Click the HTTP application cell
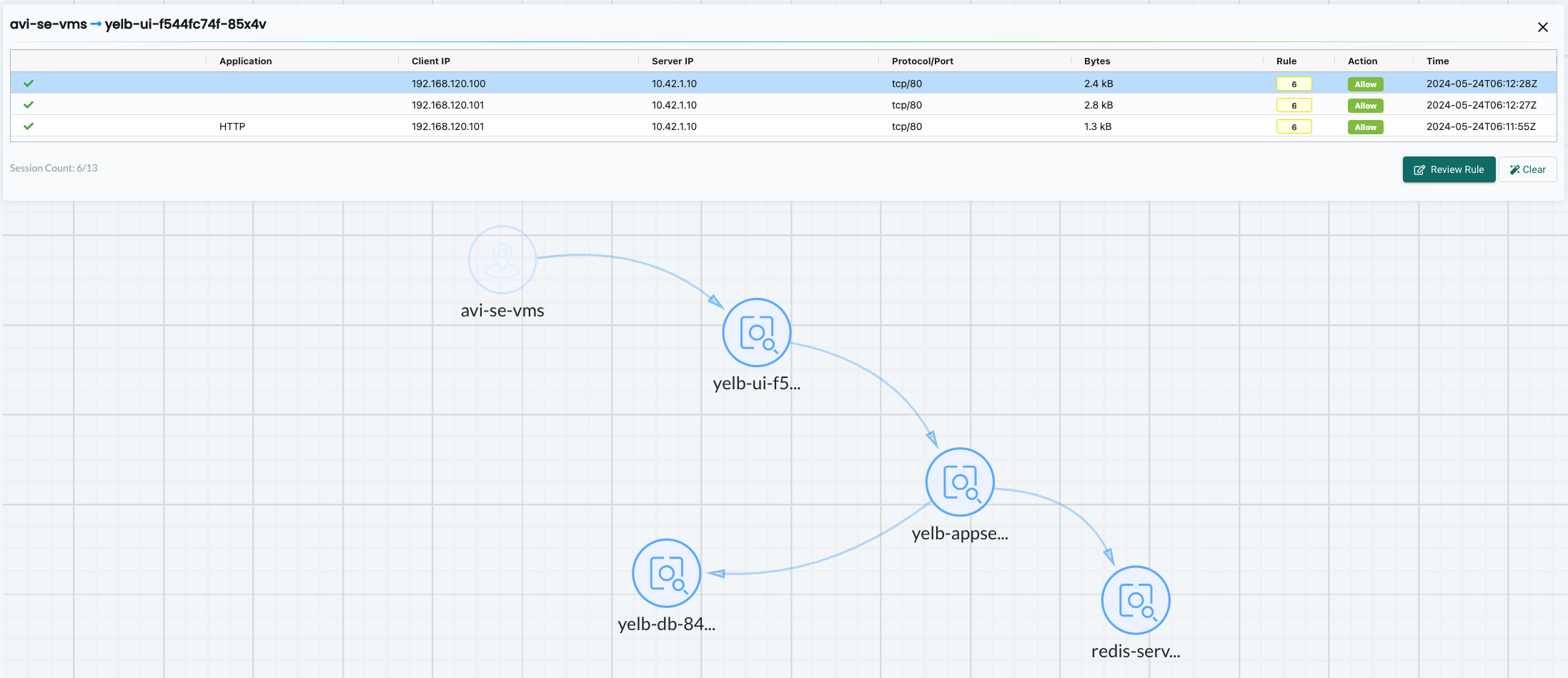Screen dimensions: 1568x678 (x=232, y=126)
